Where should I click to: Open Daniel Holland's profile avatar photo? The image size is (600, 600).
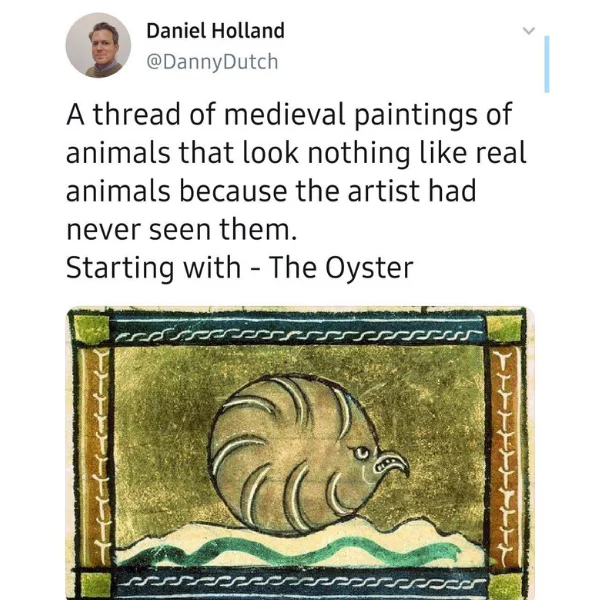(x=98, y=45)
